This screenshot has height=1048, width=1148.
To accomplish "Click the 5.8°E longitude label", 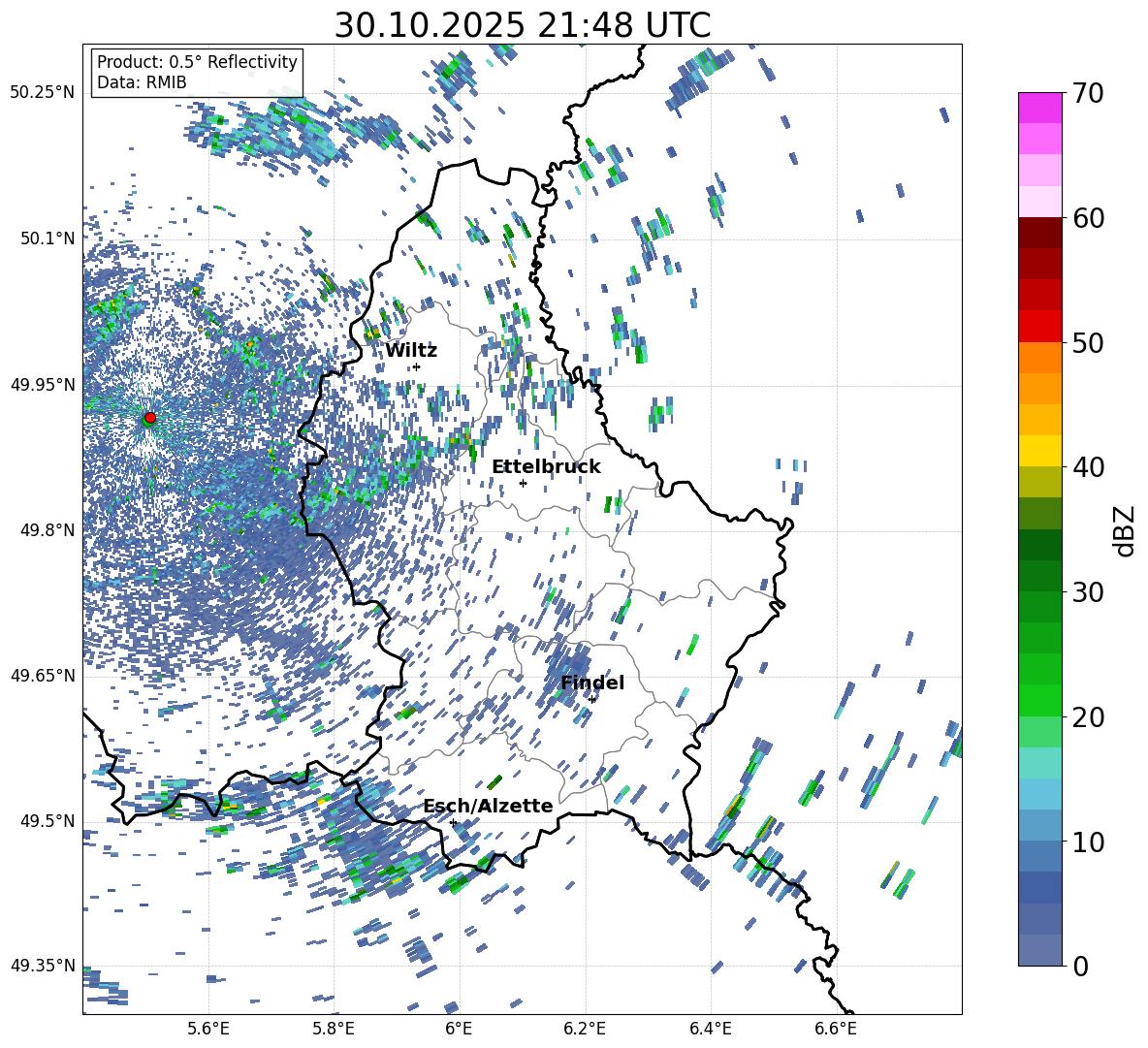I will pyautogui.click(x=334, y=1029).
